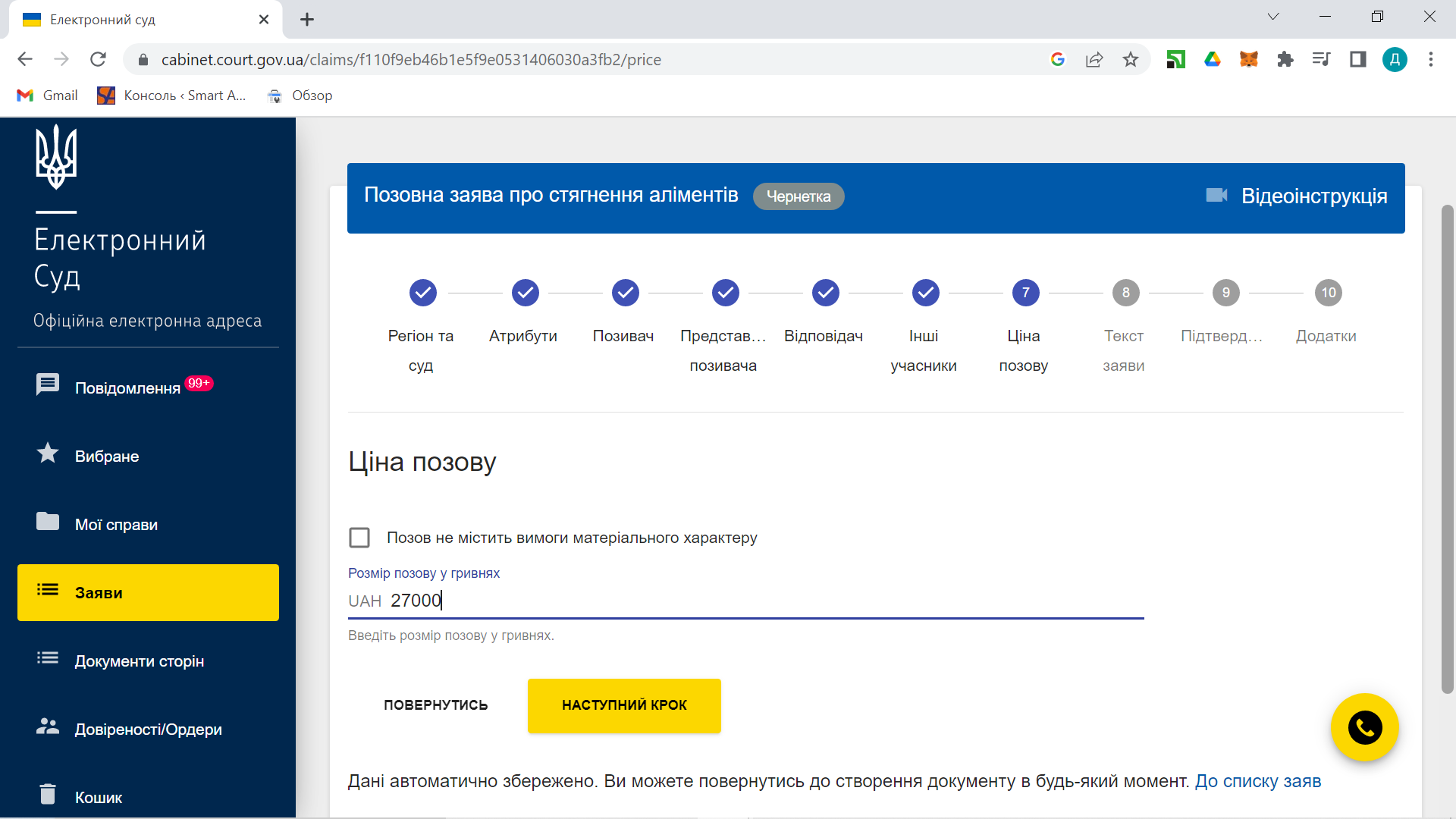The width and height of the screenshot is (1456, 819).
Task: Open the Відеоінструкція video camera icon
Action: (1216, 196)
